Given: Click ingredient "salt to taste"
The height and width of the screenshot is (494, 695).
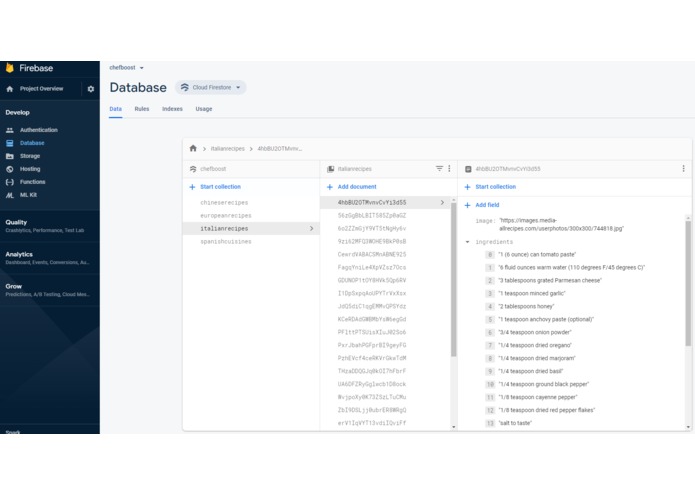Looking at the screenshot, I should coord(515,423).
